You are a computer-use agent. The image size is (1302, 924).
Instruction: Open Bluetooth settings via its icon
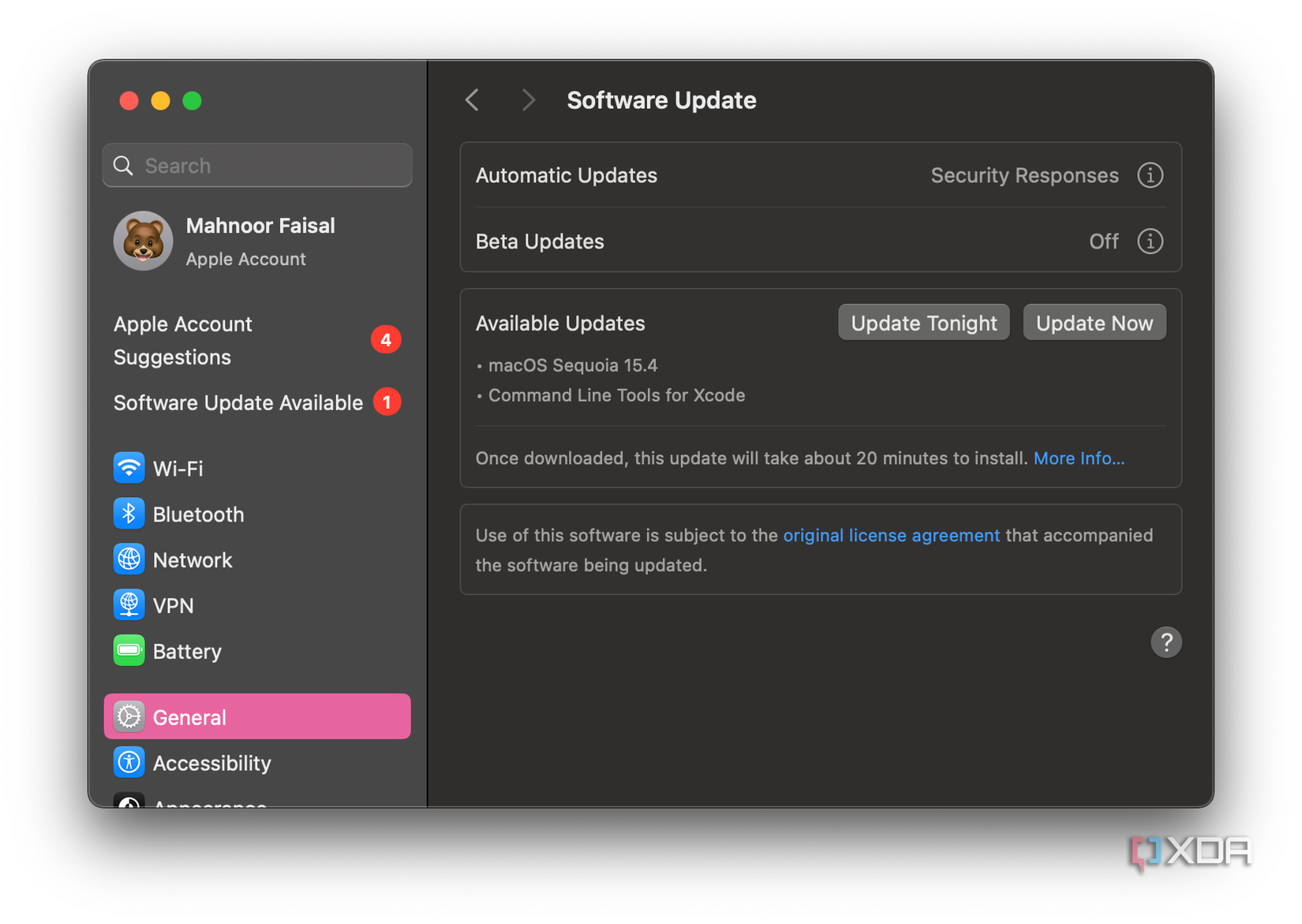[129, 514]
